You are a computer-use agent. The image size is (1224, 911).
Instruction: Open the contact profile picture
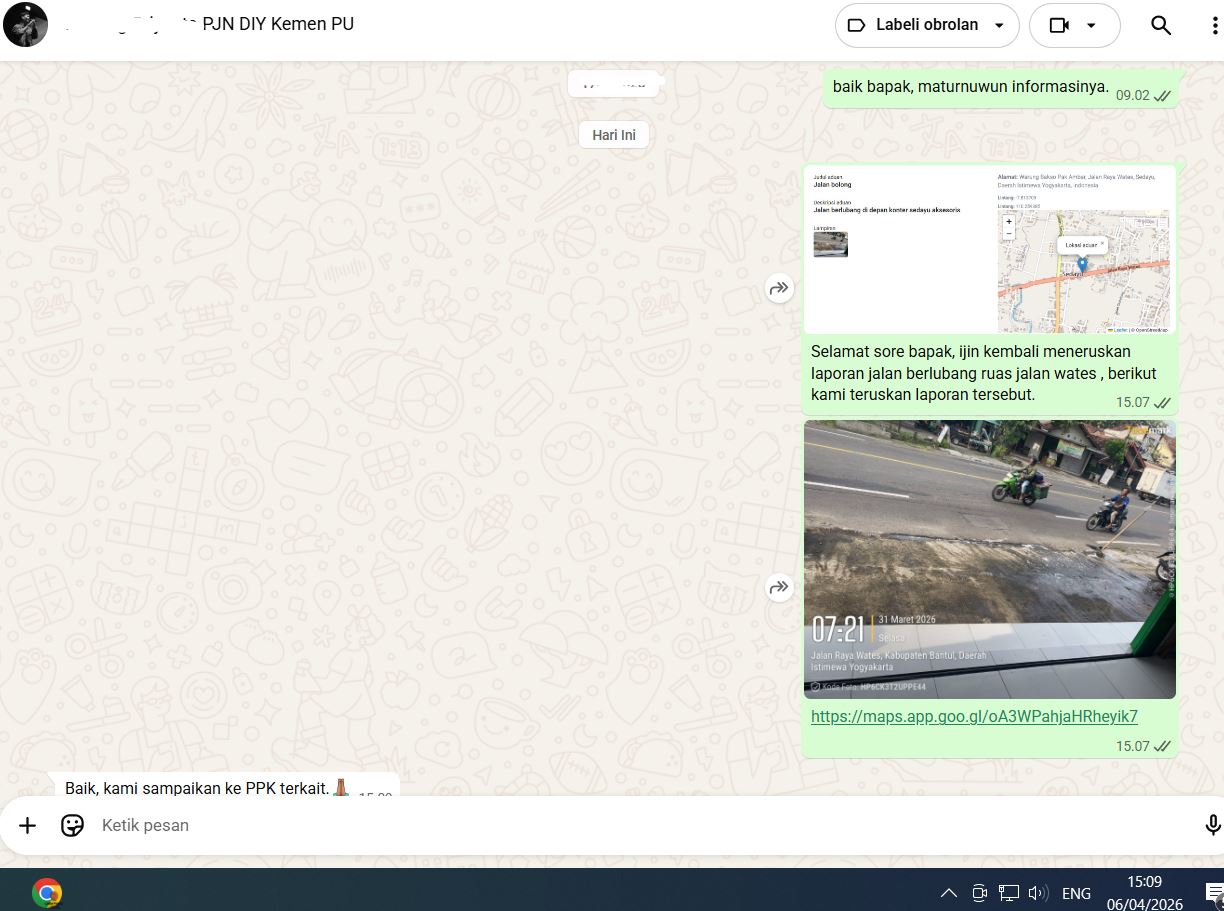[25, 25]
